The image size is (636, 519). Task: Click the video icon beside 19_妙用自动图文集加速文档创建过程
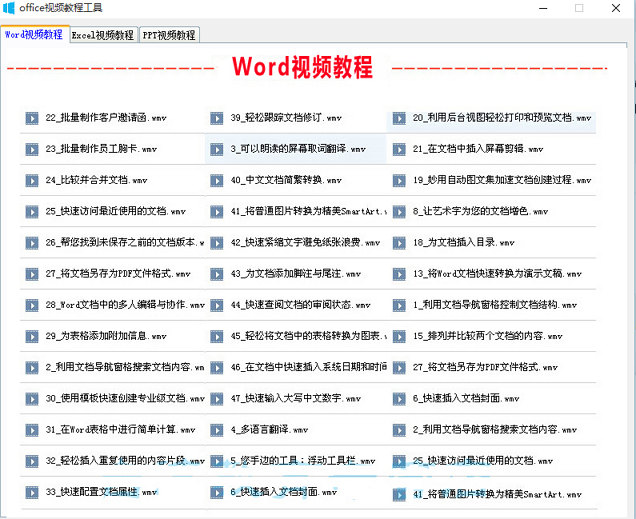pos(399,180)
